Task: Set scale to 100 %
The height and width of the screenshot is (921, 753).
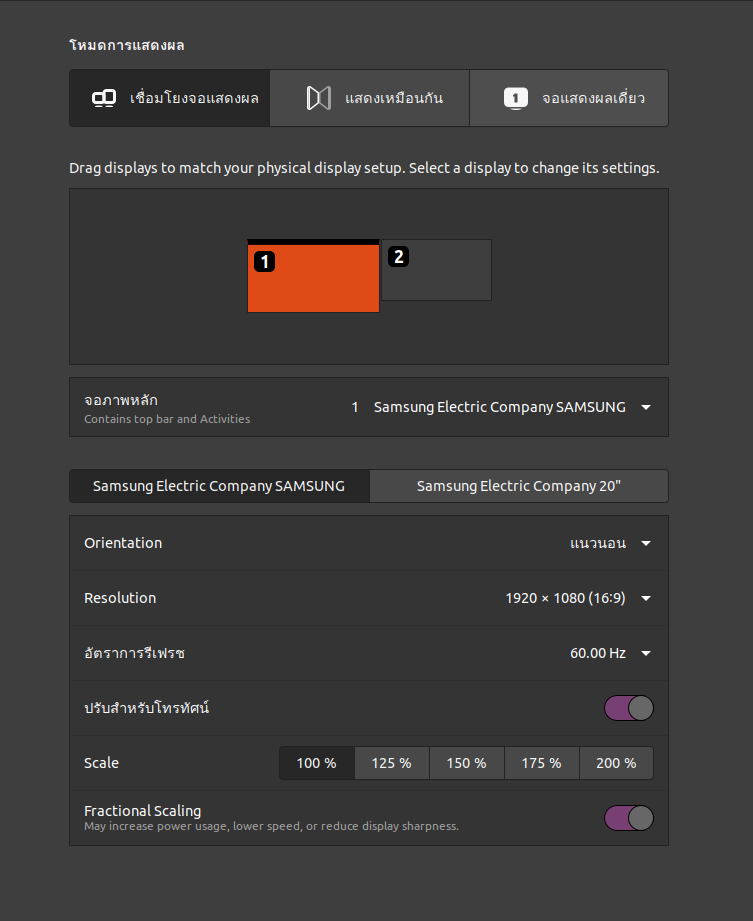Action: (316, 763)
